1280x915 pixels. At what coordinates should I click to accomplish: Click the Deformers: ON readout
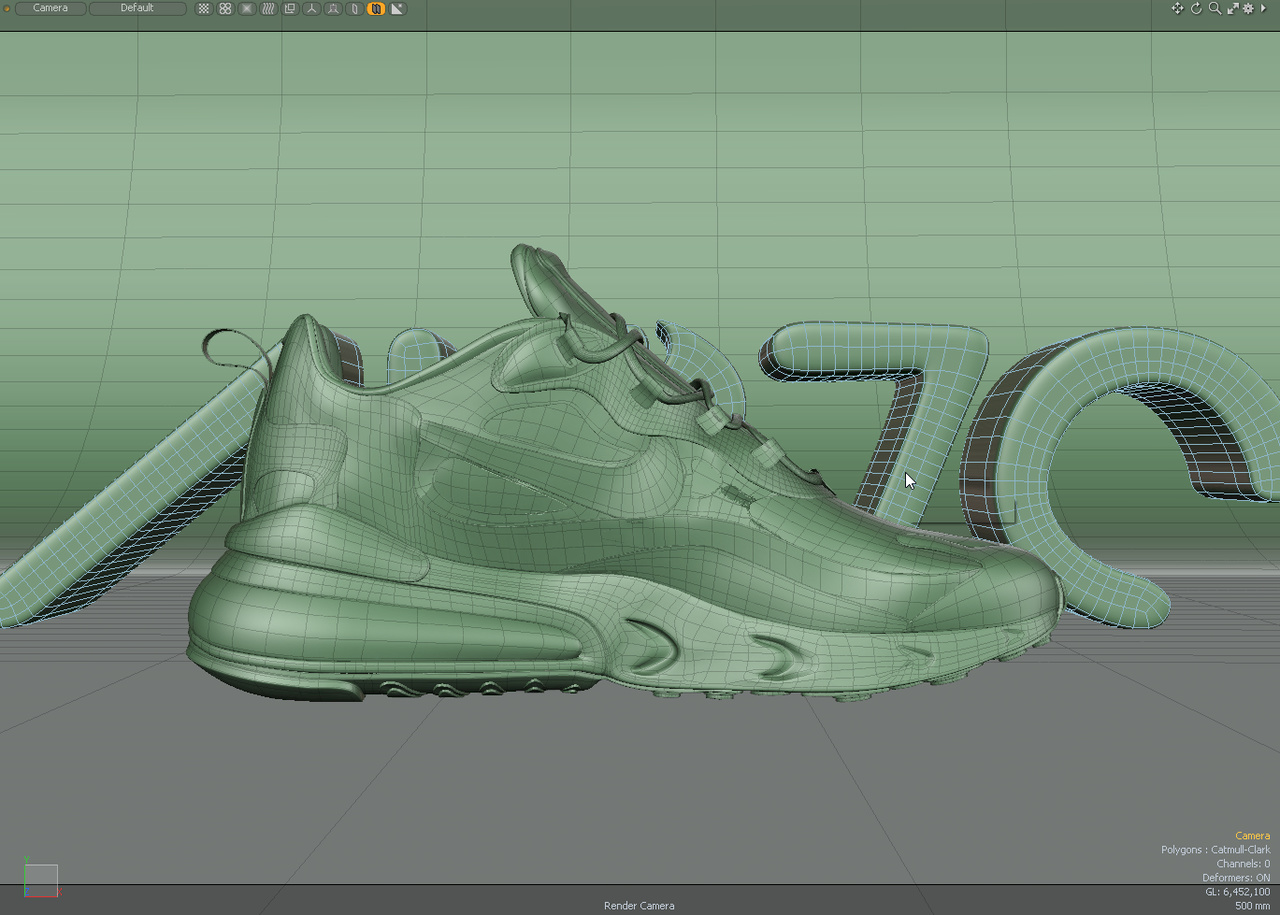tap(1236, 877)
